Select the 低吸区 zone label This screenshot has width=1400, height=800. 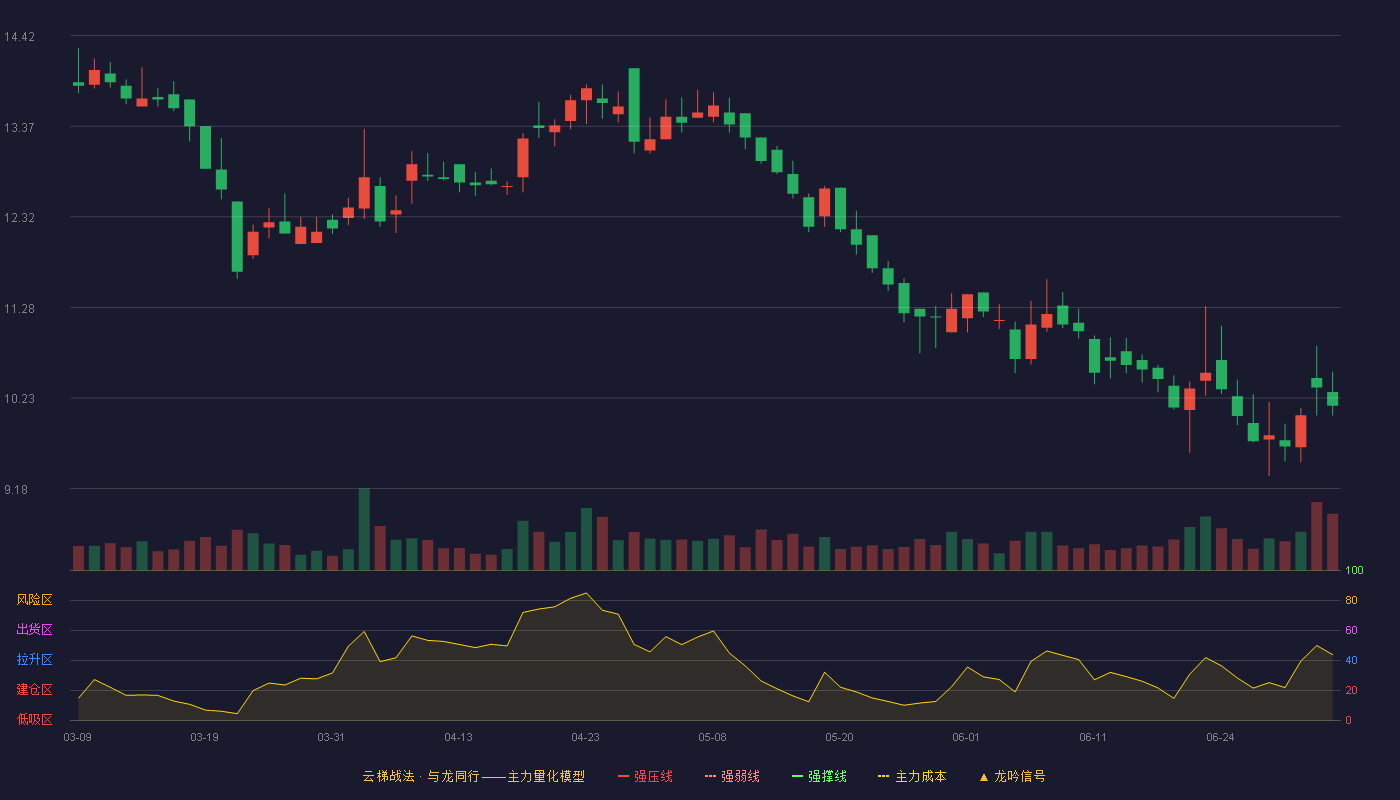(x=34, y=719)
